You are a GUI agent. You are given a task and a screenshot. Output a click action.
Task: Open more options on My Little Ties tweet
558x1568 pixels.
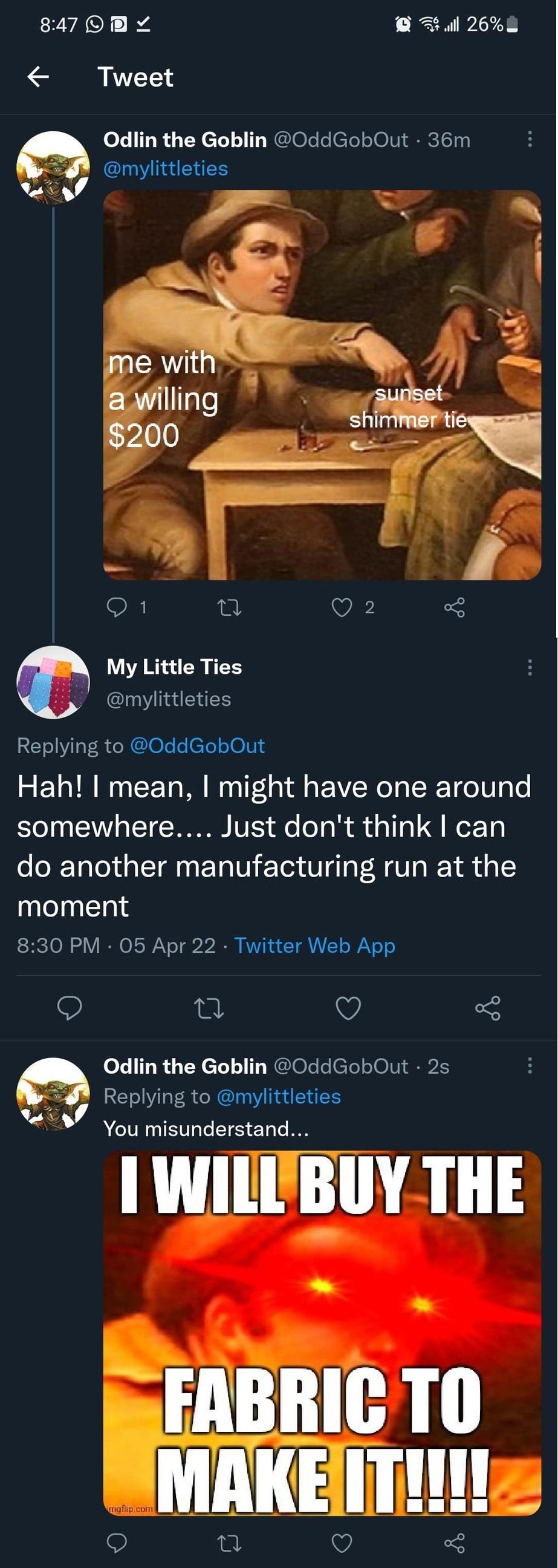pos(530,668)
